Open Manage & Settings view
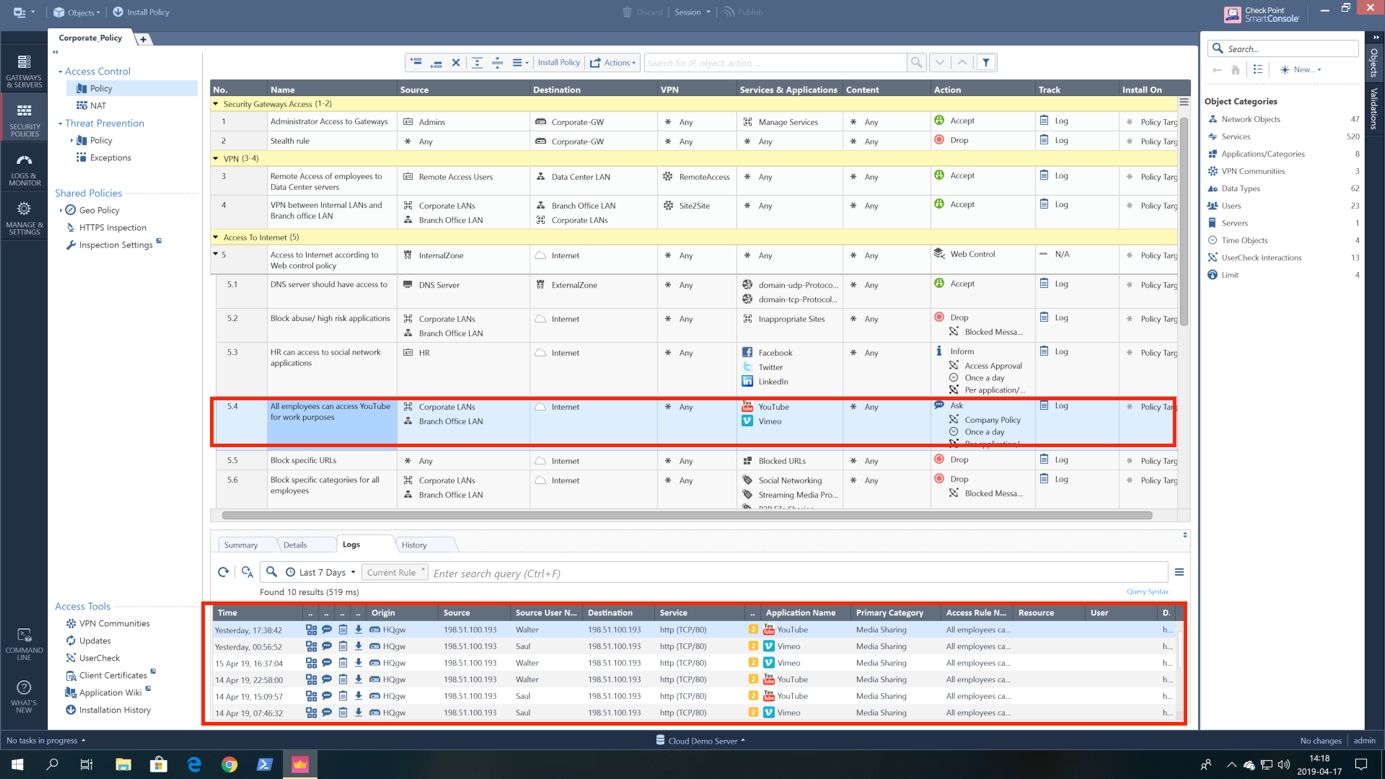Screen dimensions: 1385x779 [23, 217]
